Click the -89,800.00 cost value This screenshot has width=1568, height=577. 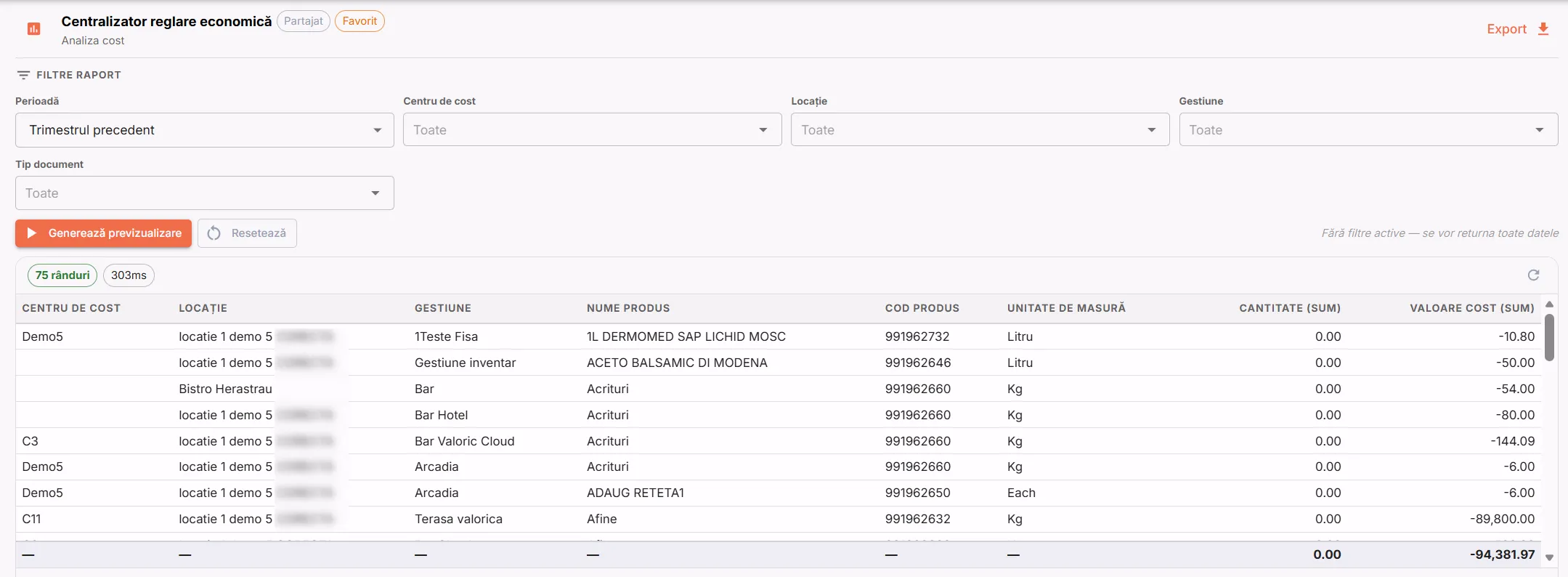tap(1502, 519)
